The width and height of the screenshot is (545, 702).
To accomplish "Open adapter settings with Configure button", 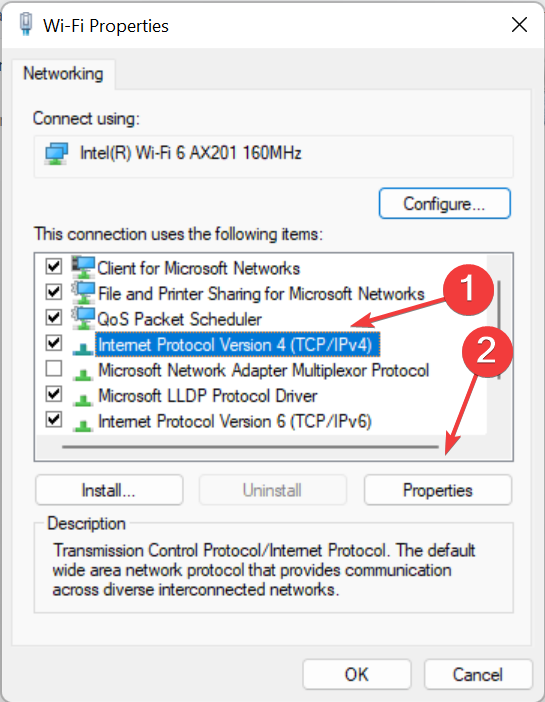I will [444, 204].
